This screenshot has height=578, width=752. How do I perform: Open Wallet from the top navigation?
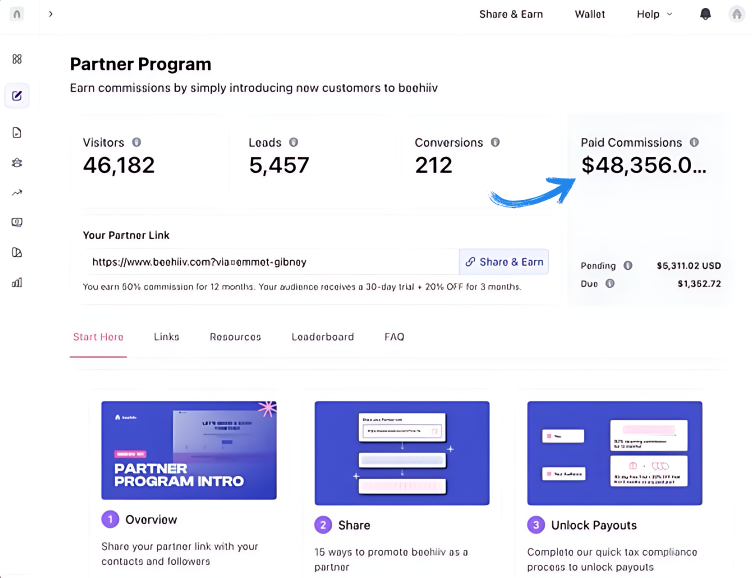coord(590,14)
